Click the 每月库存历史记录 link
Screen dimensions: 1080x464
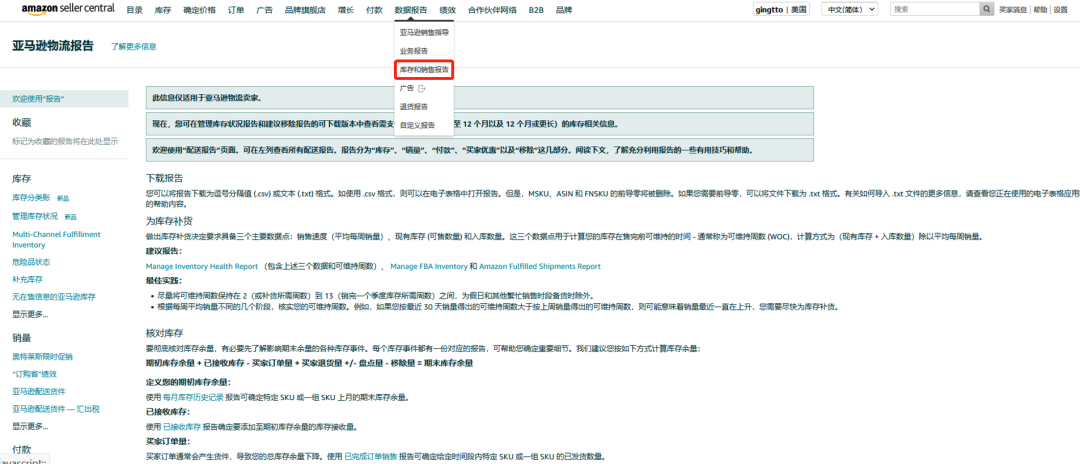pos(194,397)
